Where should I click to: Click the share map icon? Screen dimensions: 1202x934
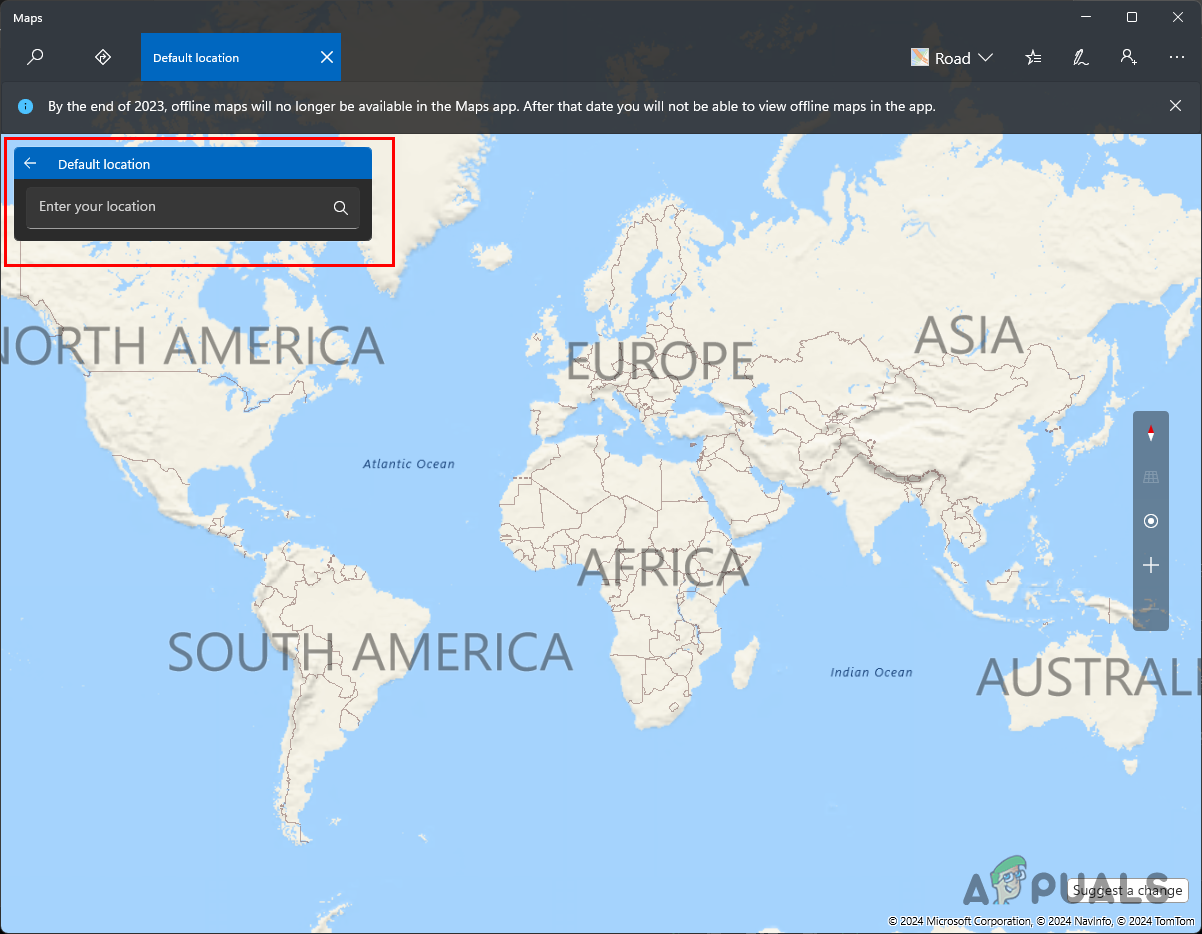1129,57
